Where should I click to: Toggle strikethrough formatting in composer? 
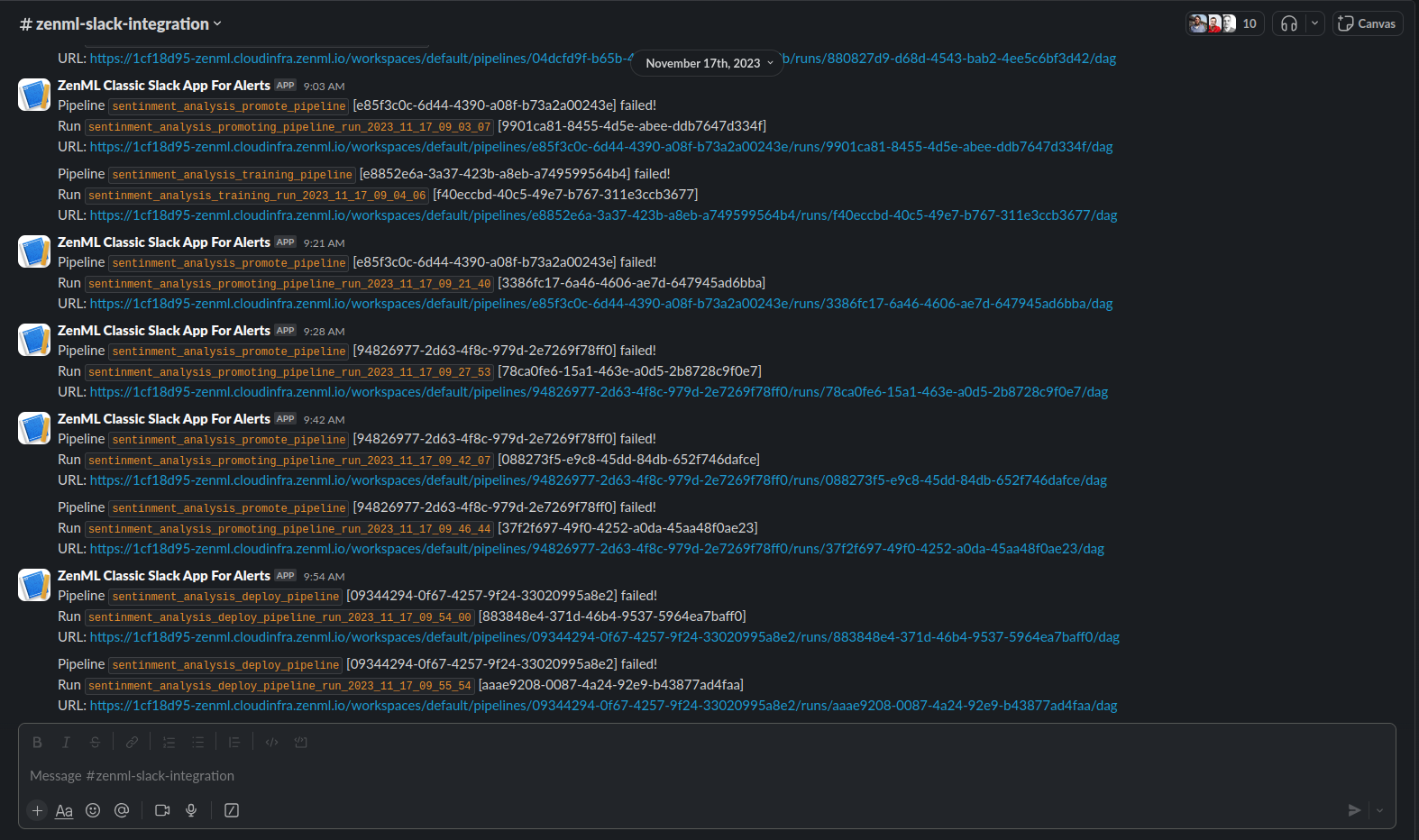[x=95, y=743]
